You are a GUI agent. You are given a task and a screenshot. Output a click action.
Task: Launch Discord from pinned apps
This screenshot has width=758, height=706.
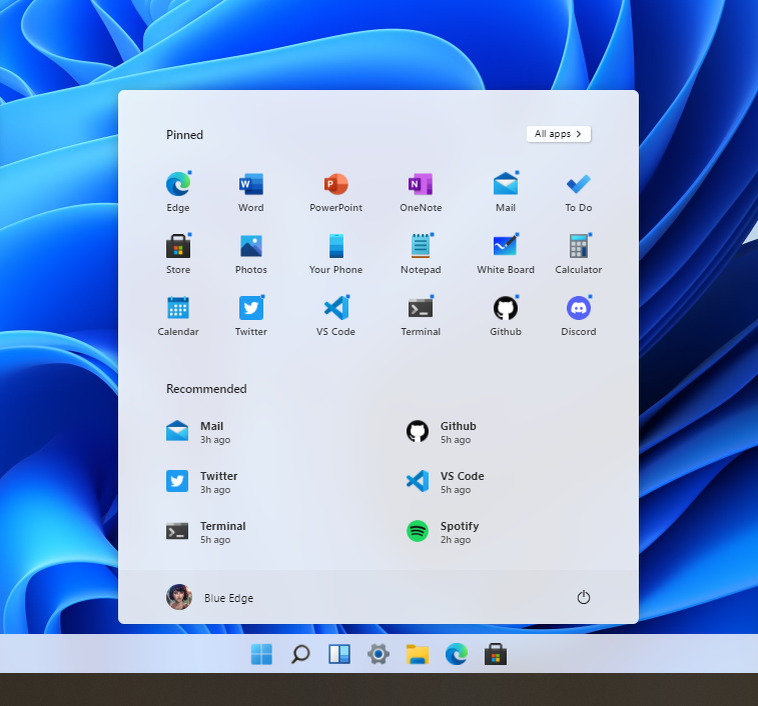pos(578,315)
